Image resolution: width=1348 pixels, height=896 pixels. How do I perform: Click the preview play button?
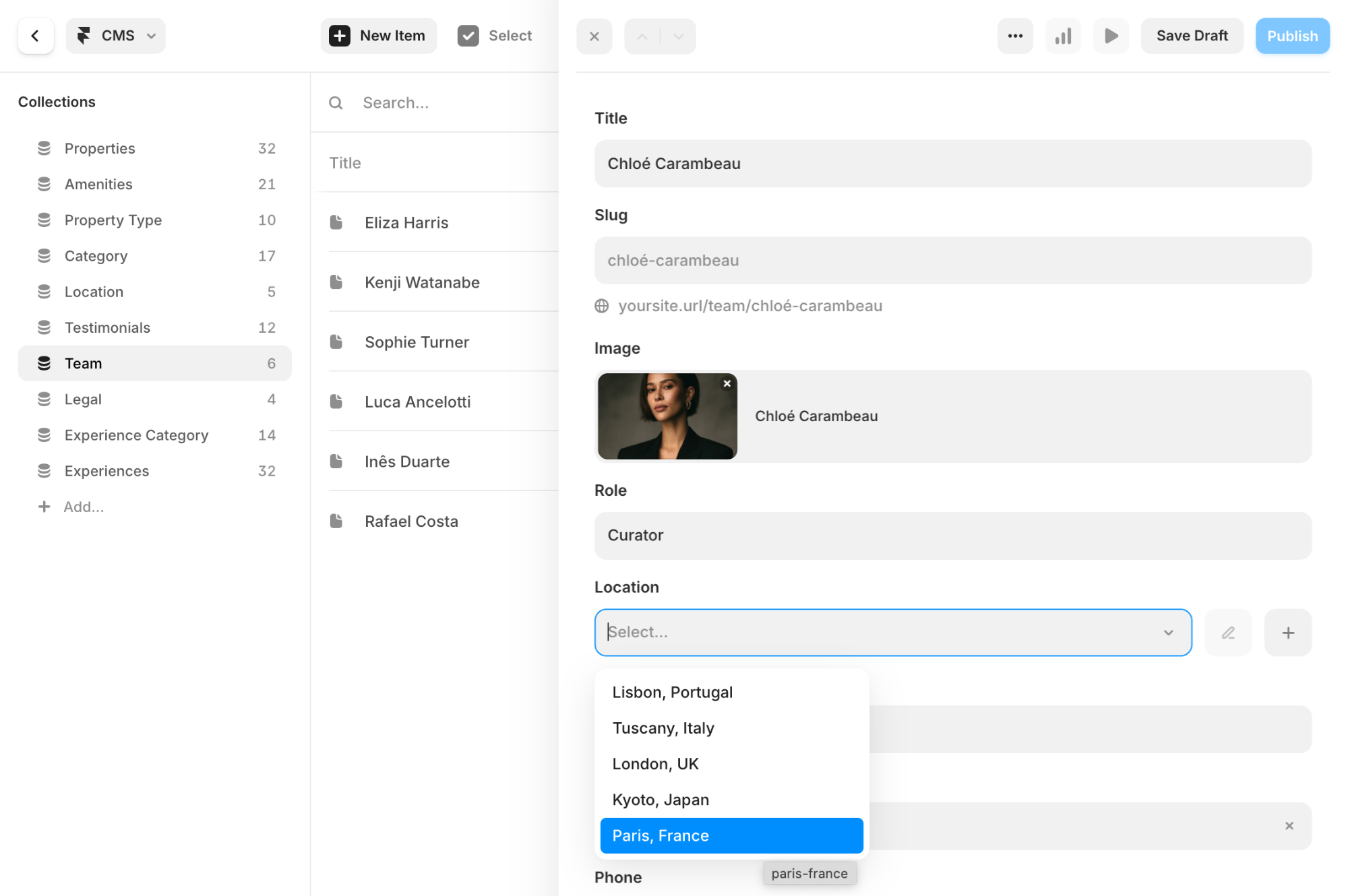click(1111, 36)
